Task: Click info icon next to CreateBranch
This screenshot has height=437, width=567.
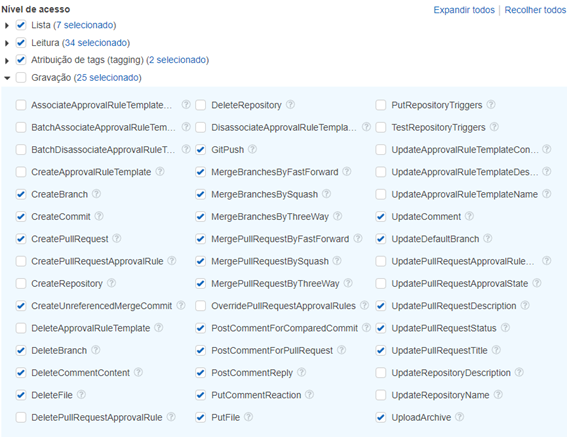Action: (96, 194)
